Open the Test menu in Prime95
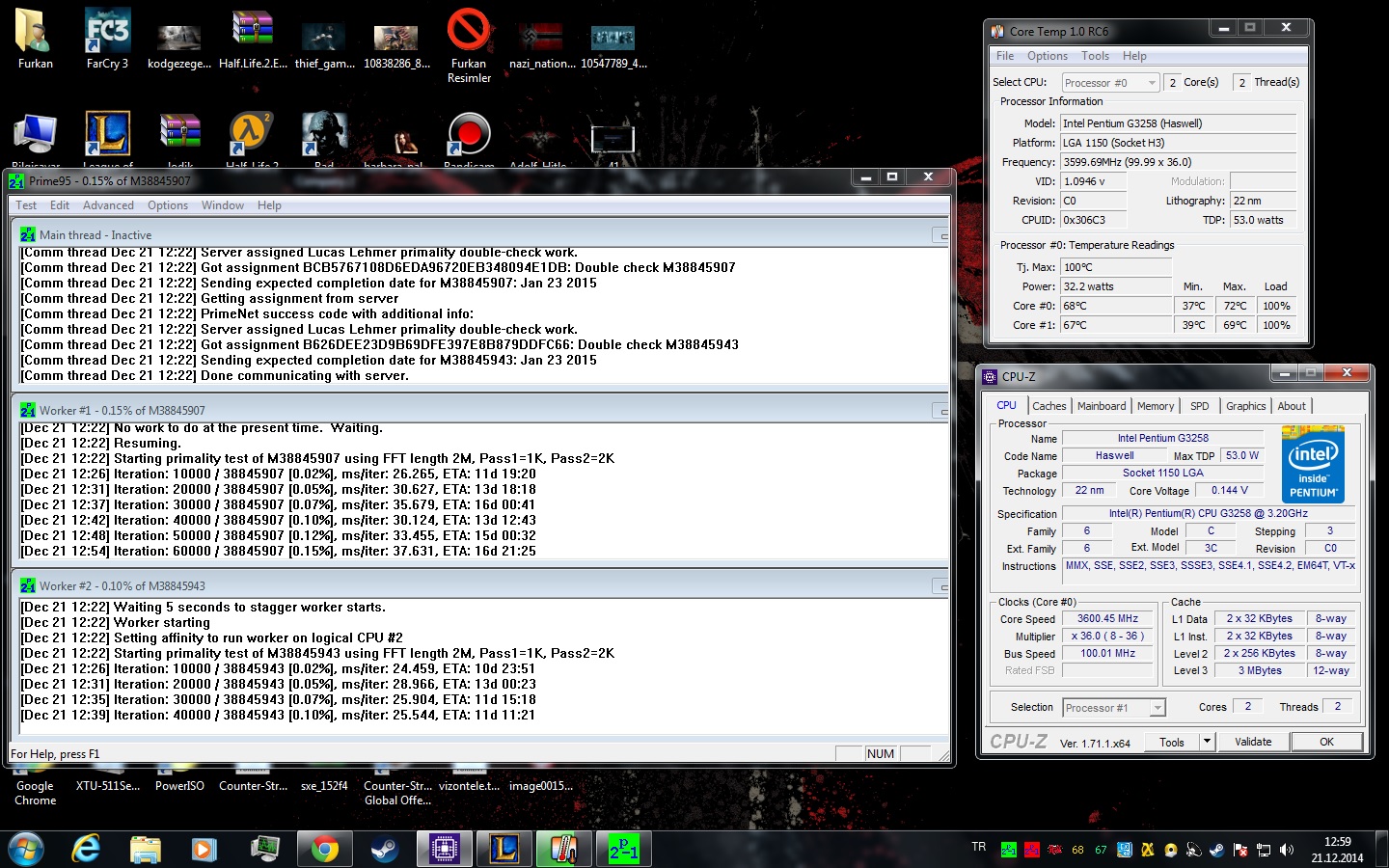 point(26,205)
